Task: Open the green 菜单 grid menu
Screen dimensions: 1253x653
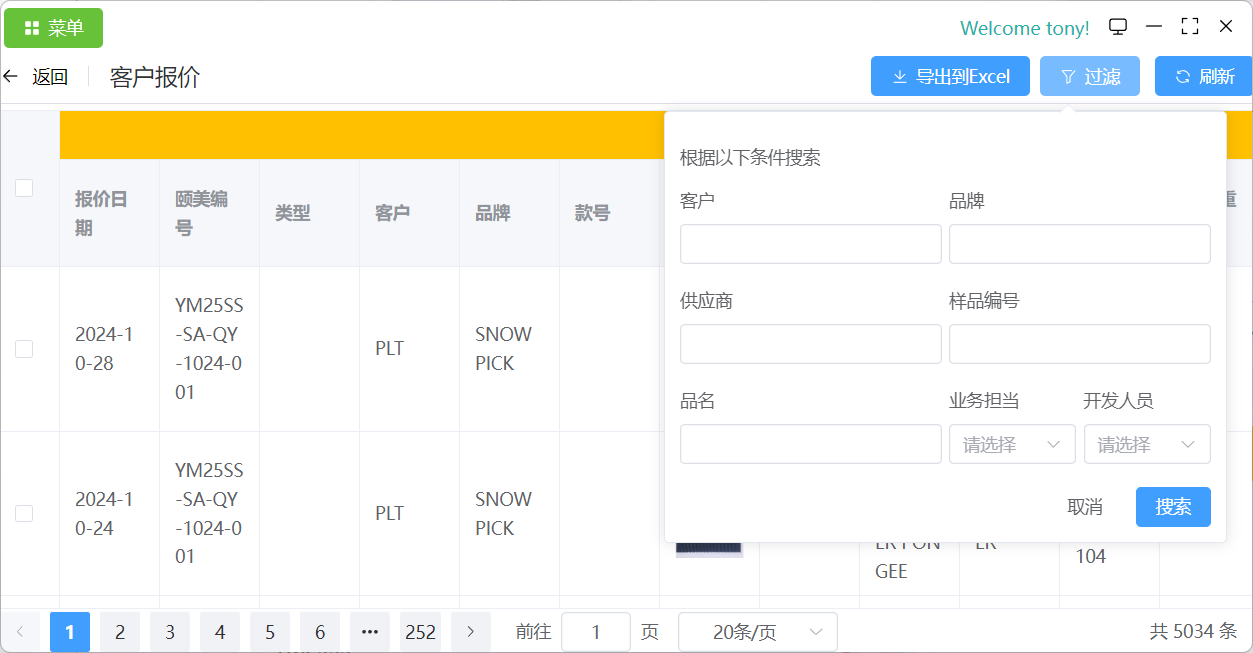Action: tap(54, 28)
